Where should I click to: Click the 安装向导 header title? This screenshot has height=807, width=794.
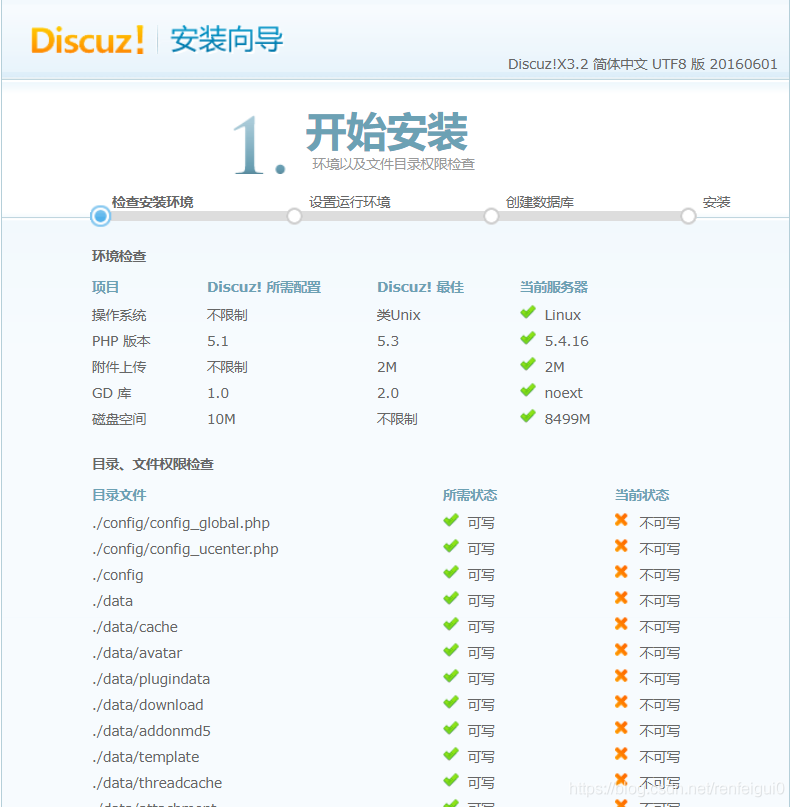click(226, 39)
